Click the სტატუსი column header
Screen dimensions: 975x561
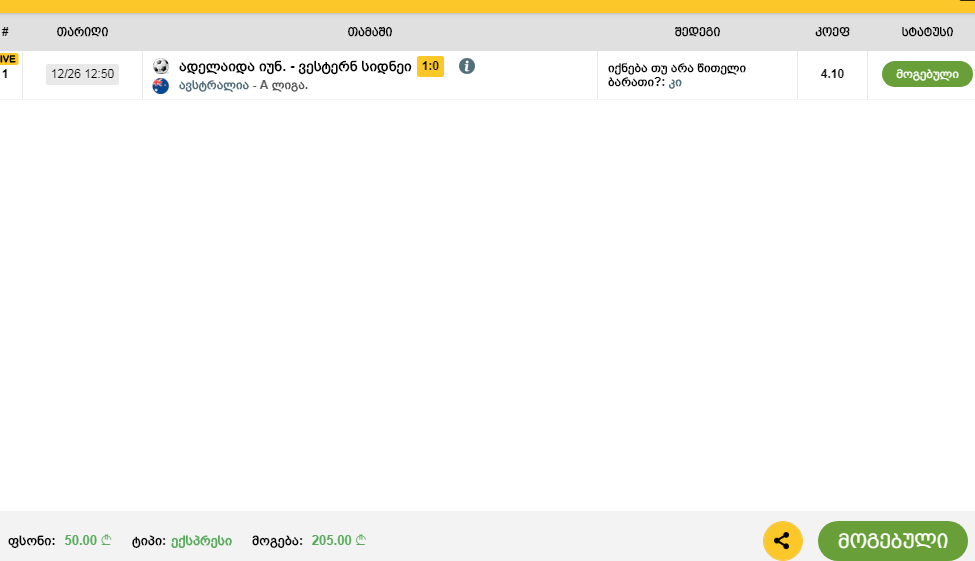[927, 32]
